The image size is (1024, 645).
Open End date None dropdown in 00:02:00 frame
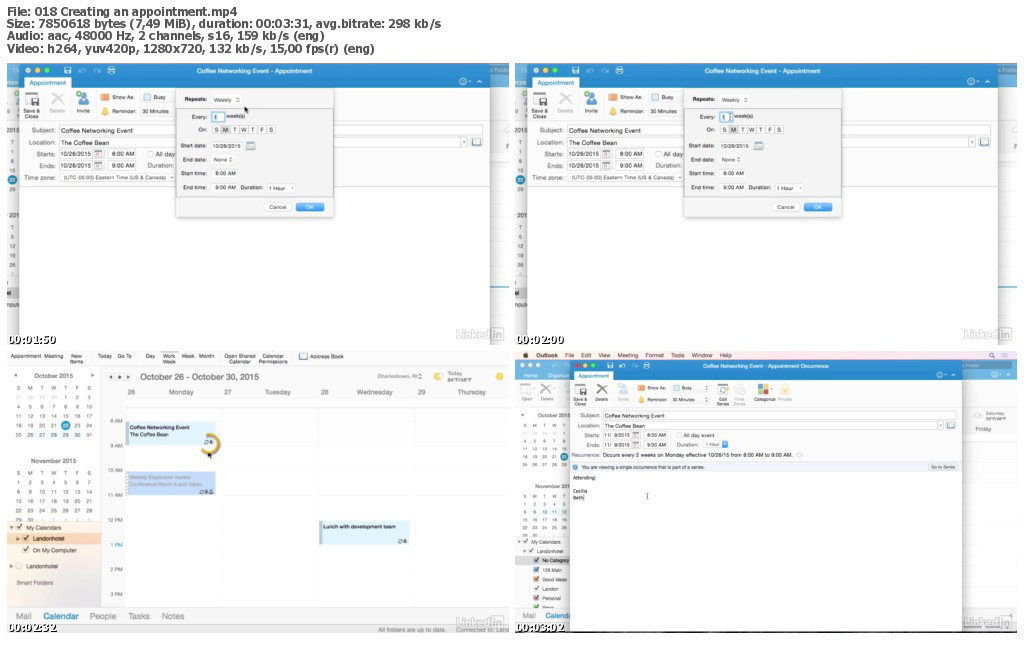pyautogui.click(x=731, y=160)
